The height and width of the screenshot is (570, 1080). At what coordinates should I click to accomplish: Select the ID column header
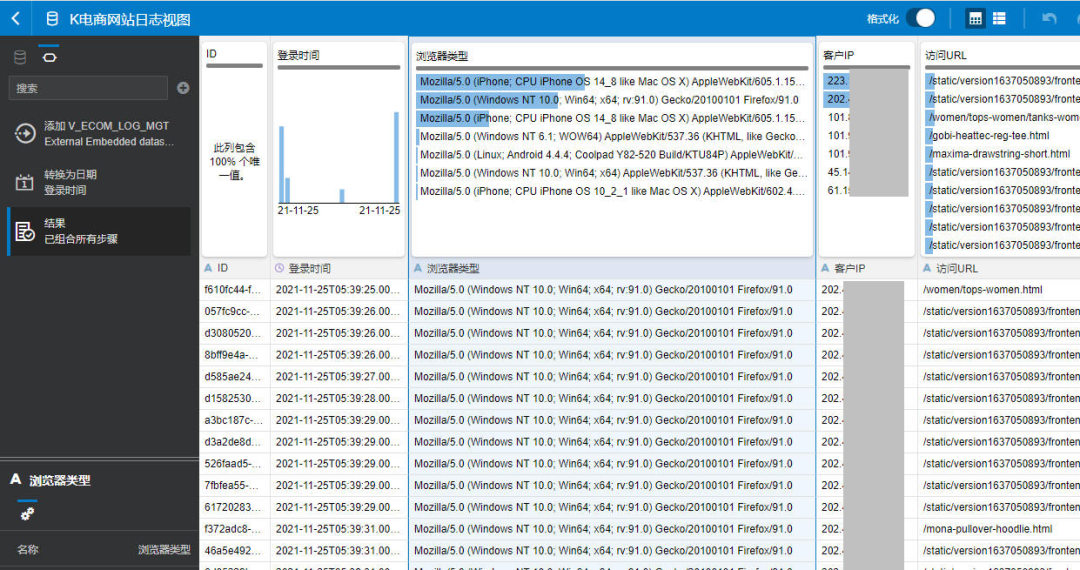pyautogui.click(x=235, y=268)
